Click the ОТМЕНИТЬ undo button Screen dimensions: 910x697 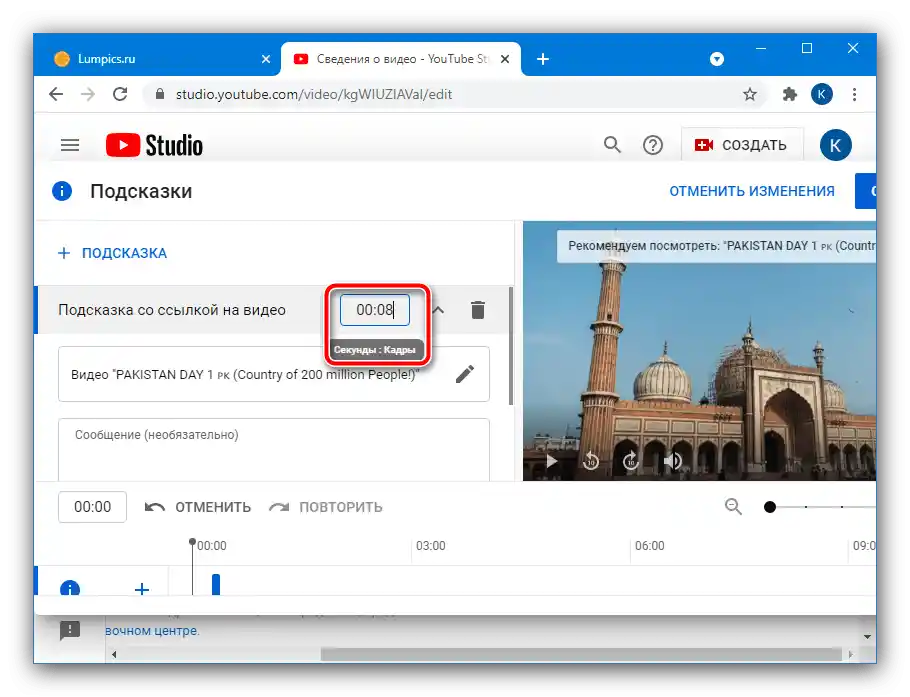click(x=198, y=507)
